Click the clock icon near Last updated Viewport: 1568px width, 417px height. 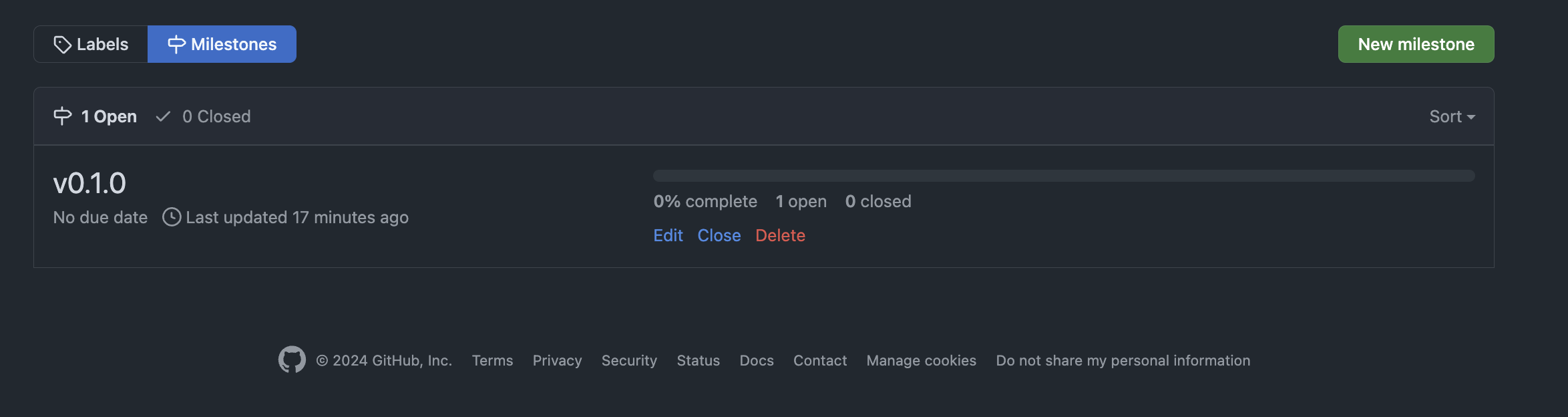(x=172, y=217)
